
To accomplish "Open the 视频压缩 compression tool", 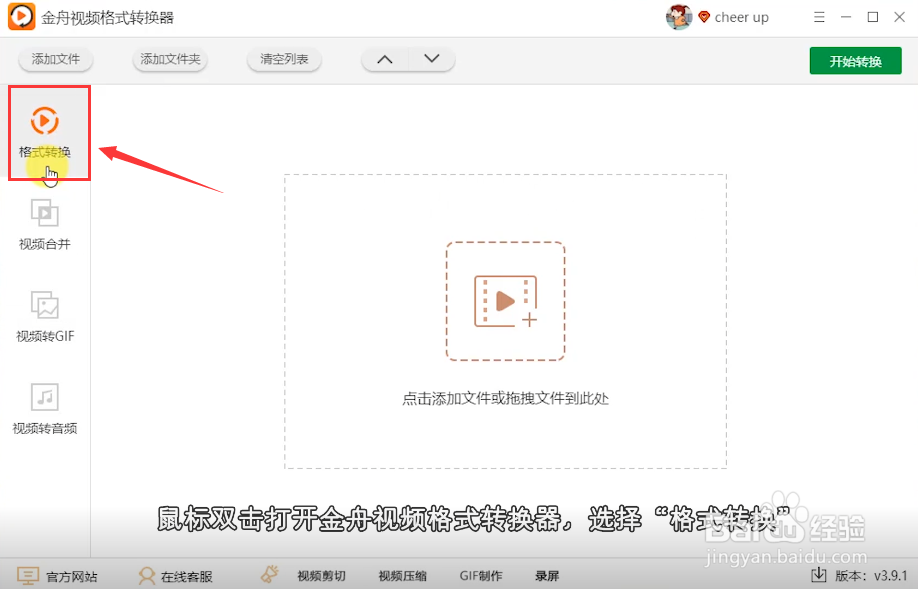I will click(400, 575).
